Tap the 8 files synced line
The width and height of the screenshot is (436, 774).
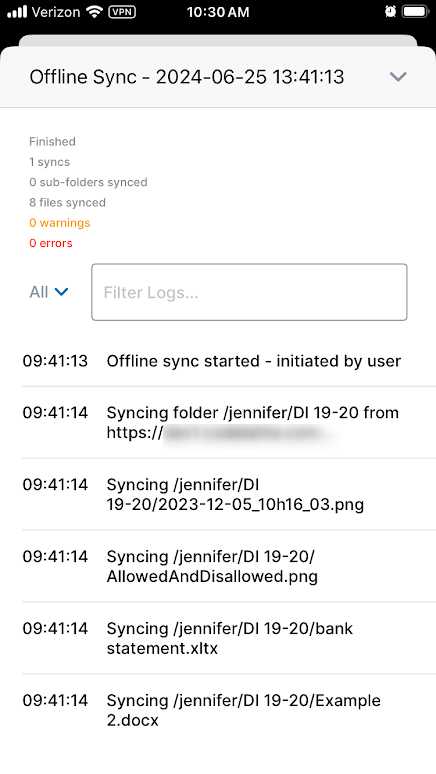67,202
